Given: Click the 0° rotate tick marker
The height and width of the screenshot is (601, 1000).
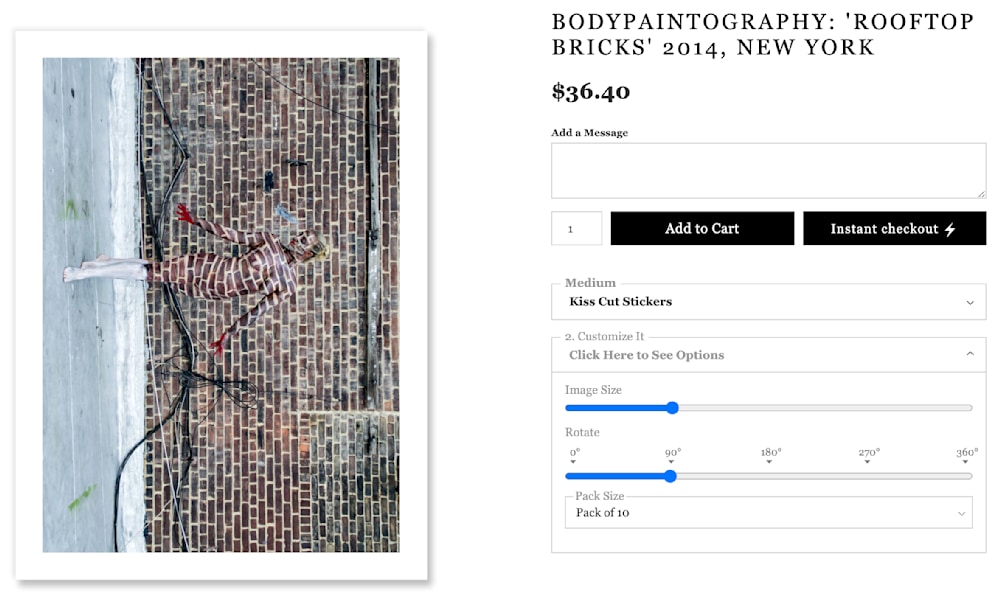Looking at the screenshot, I should 574,456.
